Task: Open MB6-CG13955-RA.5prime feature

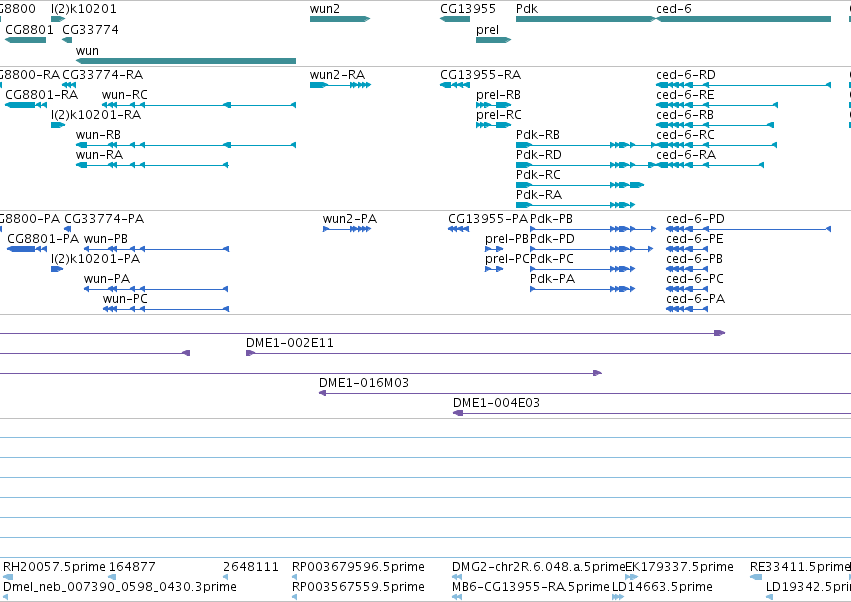Action: [530, 587]
